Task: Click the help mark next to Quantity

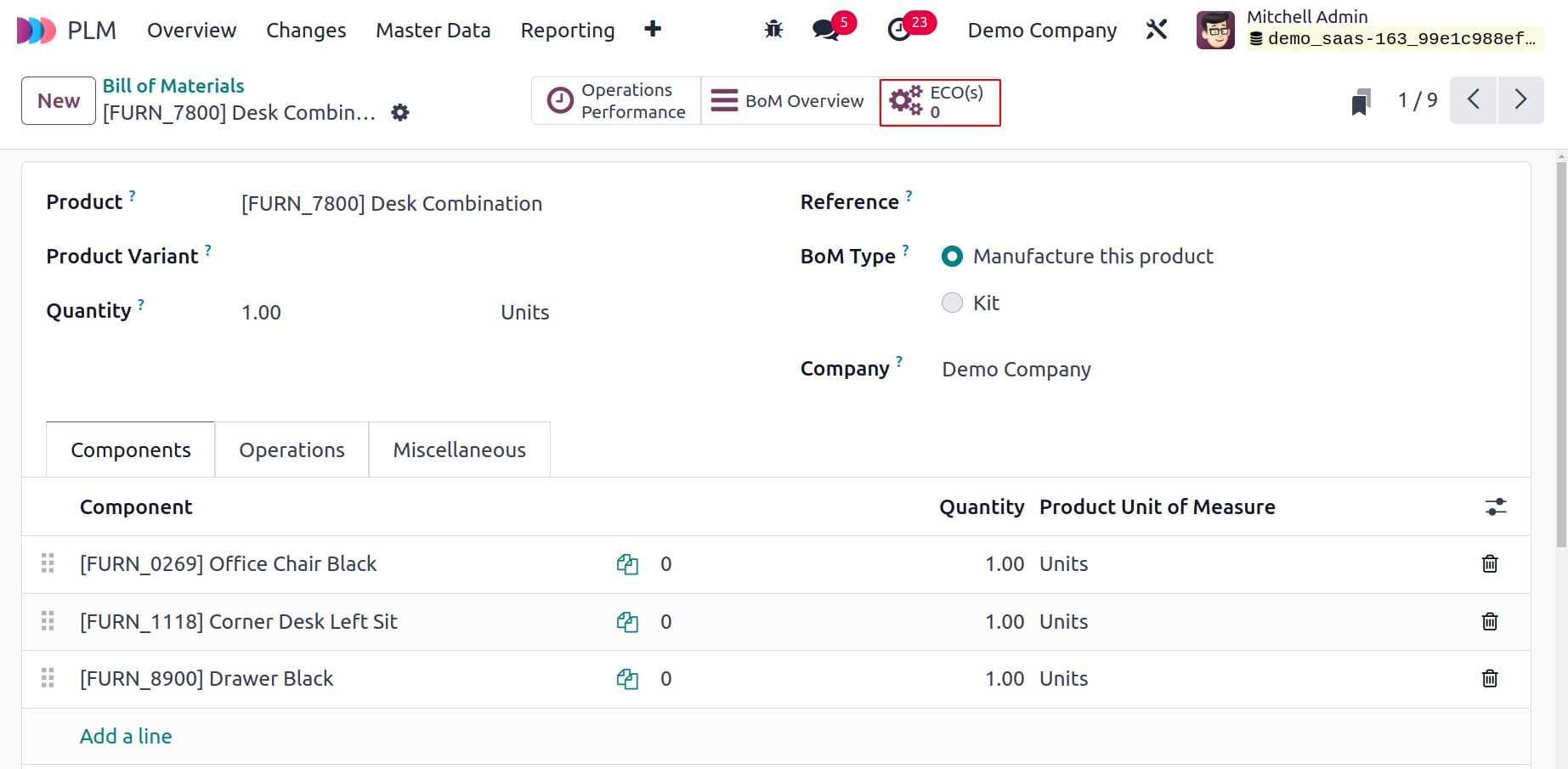Action: point(141,304)
